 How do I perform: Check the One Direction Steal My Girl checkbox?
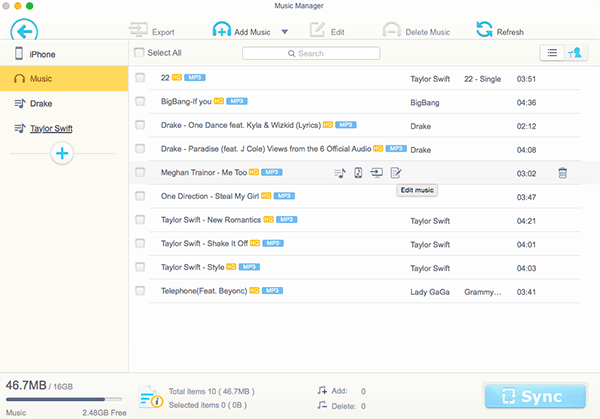click(x=140, y=196)
